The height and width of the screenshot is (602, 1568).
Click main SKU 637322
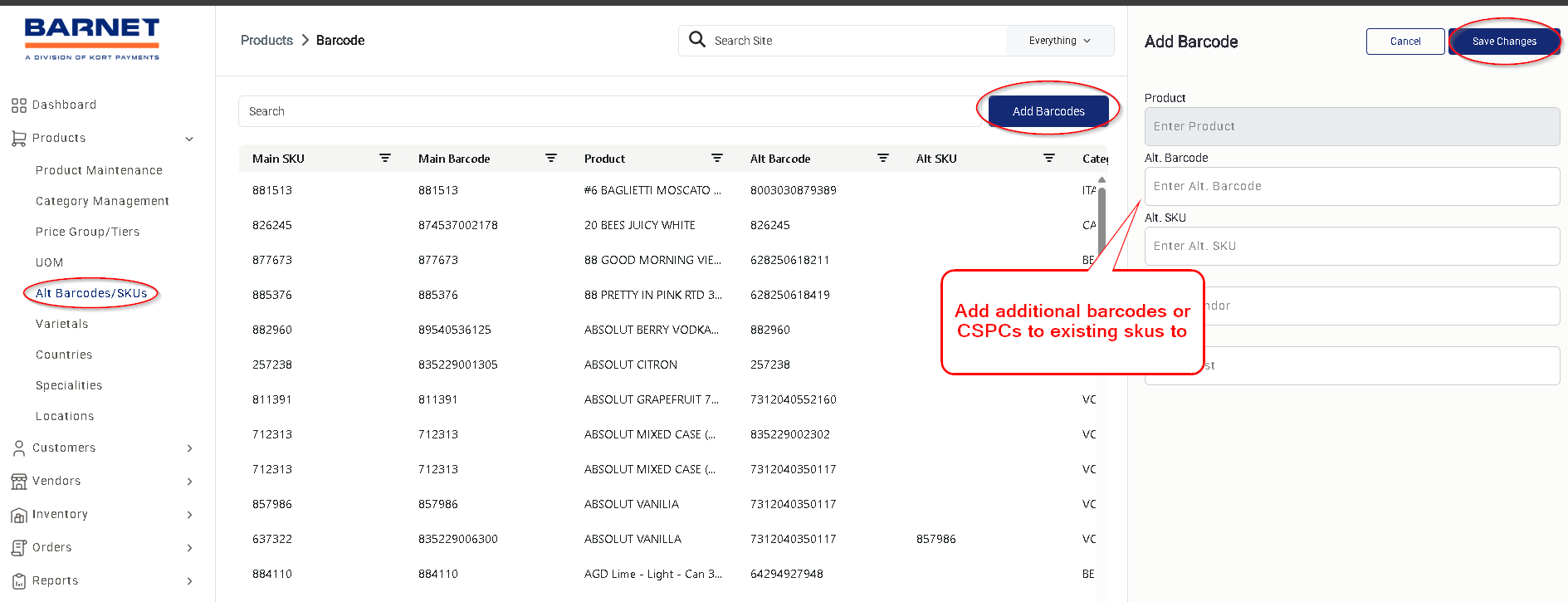(x=272, y=539)
